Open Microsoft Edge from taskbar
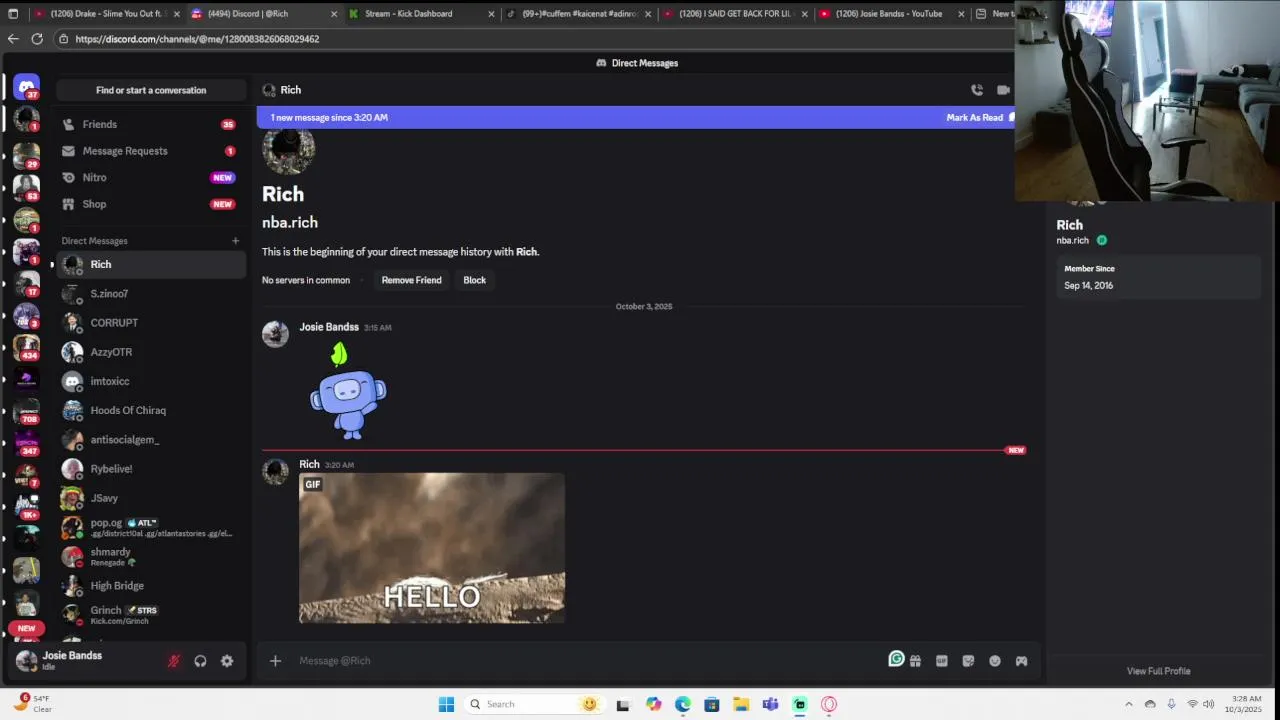The image size is (1280, 720). click(x=683, y=704)
